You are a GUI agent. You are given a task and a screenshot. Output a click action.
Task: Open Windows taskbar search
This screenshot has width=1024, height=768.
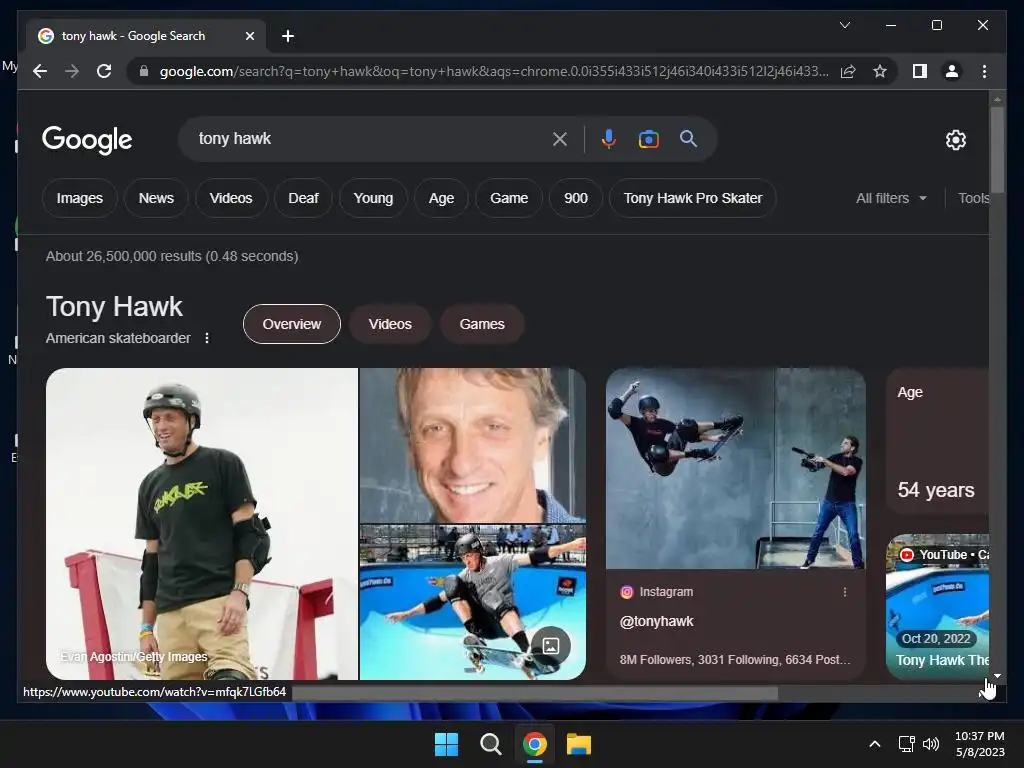(490, 744)
